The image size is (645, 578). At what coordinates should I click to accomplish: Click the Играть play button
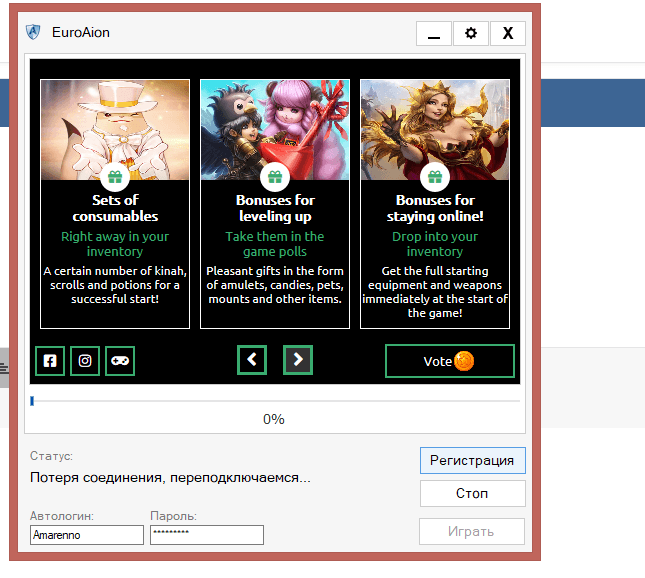tap(472, 531)
